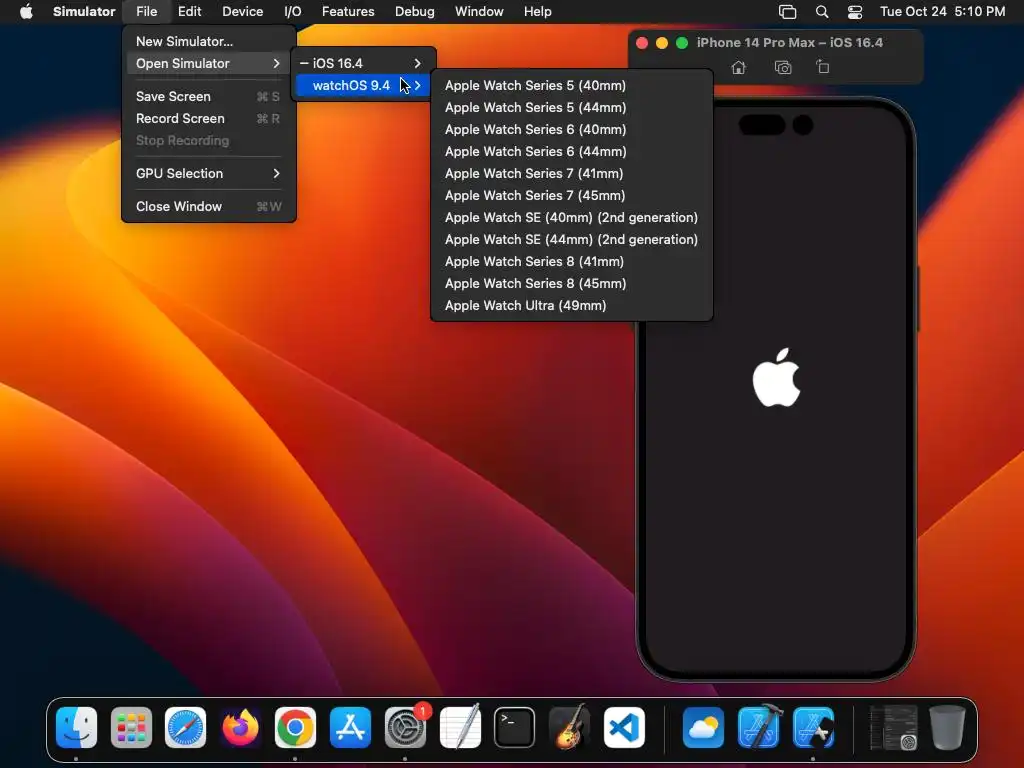This screenshot has width=1024, height=768.
Task: Select Apple Watch SE (40mm) (2nd generation)
Action: tap(571, 217)
